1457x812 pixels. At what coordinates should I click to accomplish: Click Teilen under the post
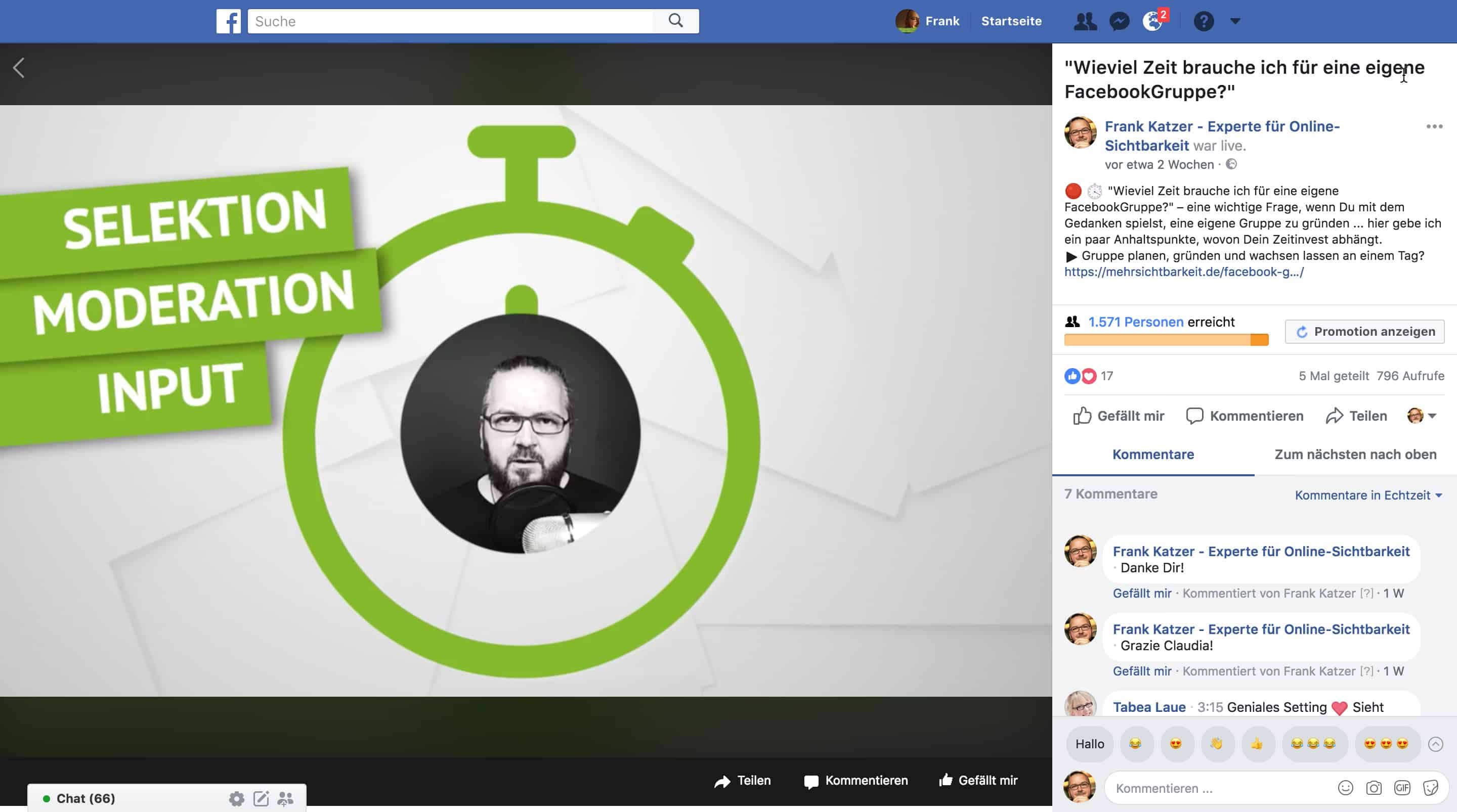1356,416
